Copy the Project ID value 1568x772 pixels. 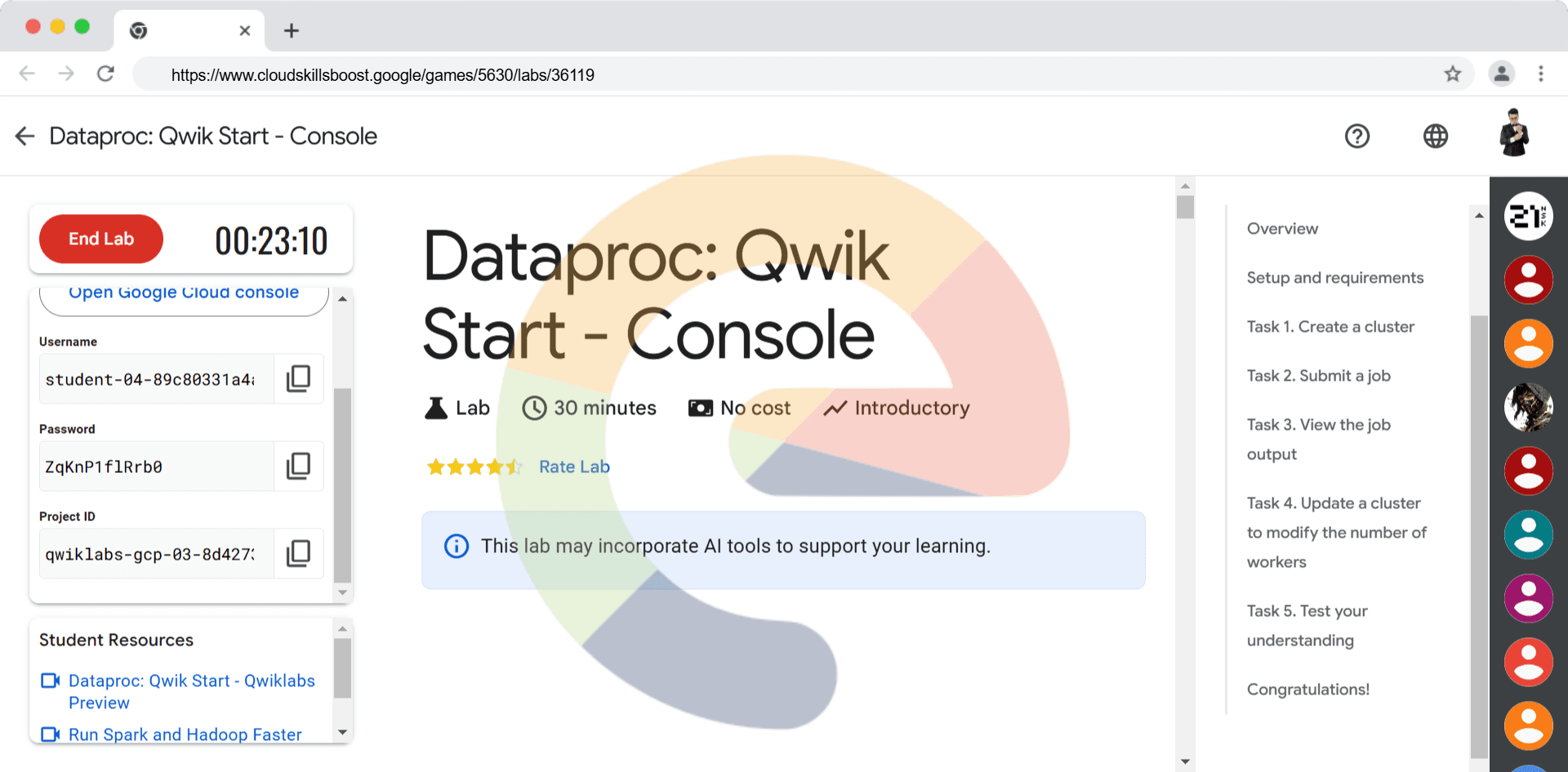298,554
